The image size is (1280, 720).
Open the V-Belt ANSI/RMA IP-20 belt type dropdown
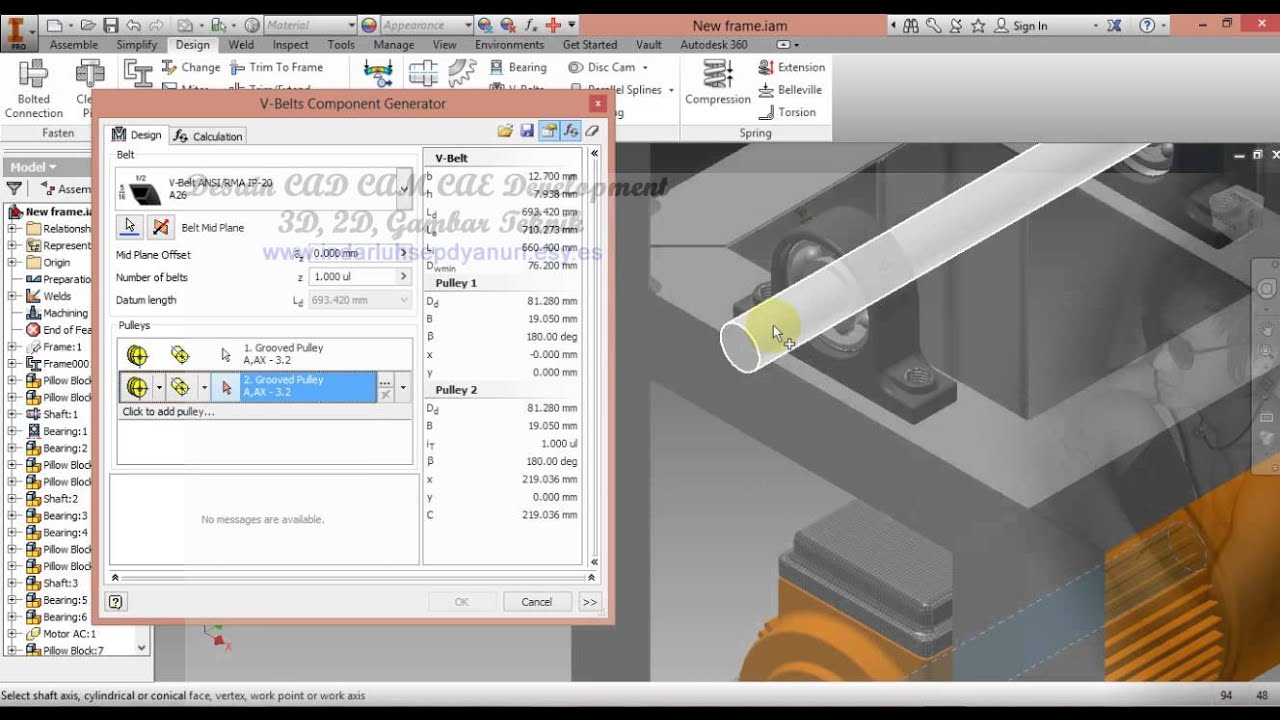click(x=403, y=189)
